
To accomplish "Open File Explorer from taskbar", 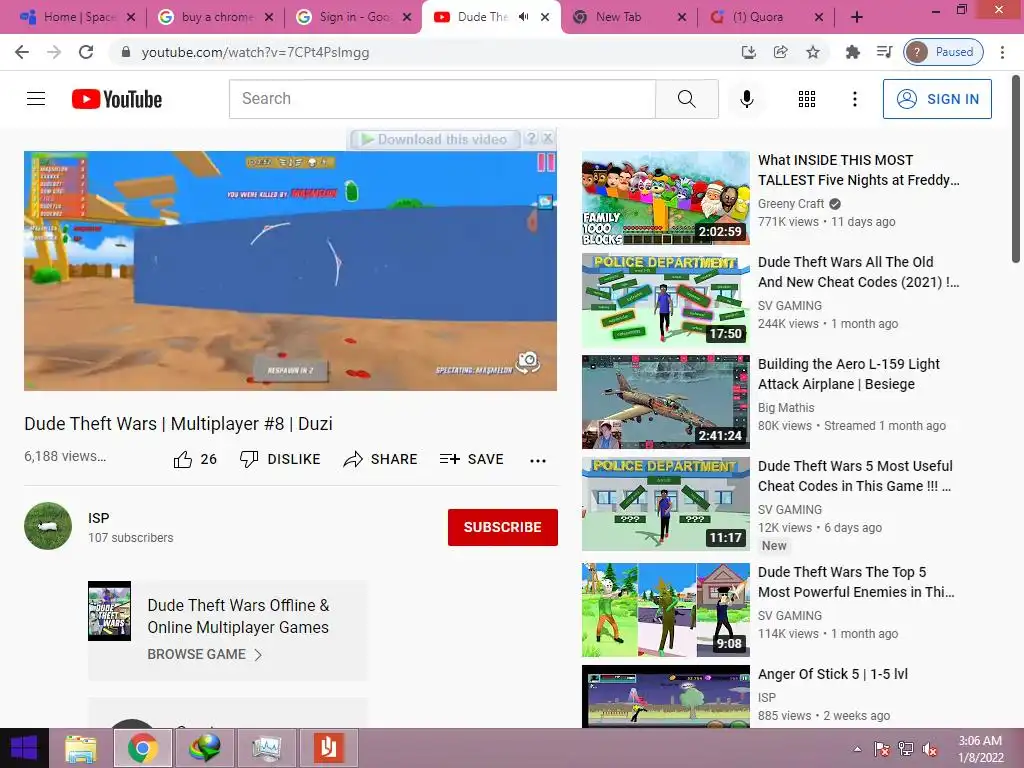I will (81, 748).
